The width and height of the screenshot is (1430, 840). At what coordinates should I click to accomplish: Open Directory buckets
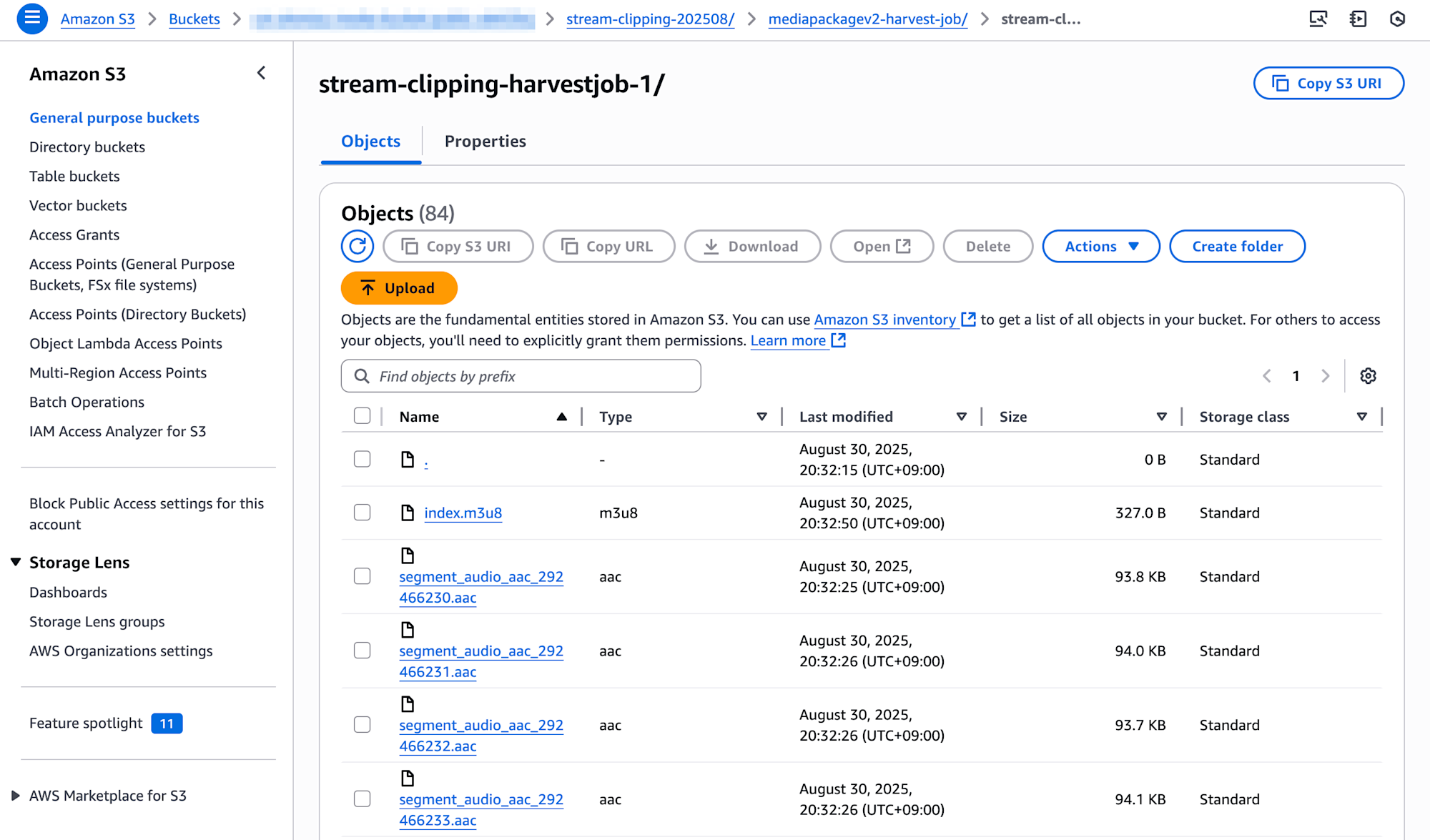(x=87, y=147)
